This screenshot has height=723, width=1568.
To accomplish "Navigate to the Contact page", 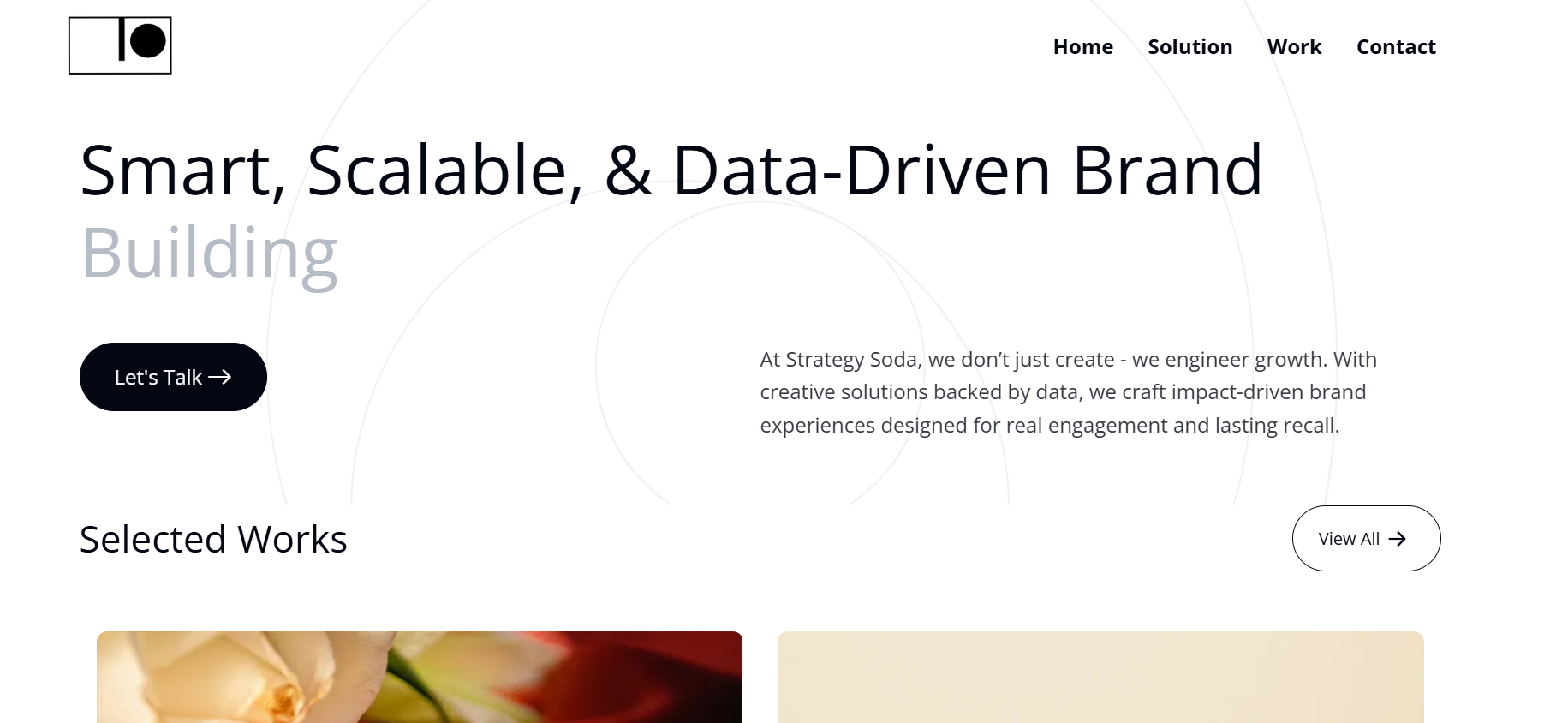I will point(1395,47).
